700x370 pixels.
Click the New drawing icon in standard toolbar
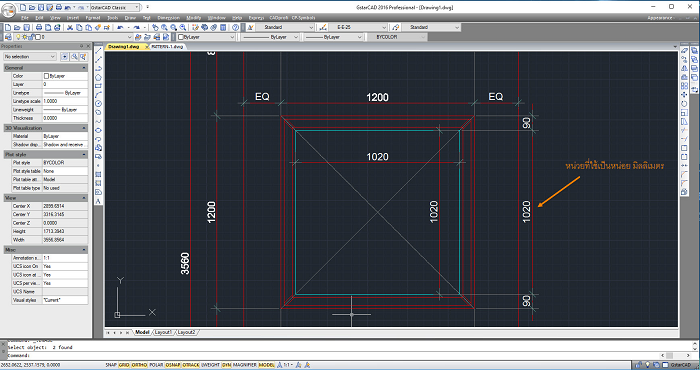[x=8, y=28]
